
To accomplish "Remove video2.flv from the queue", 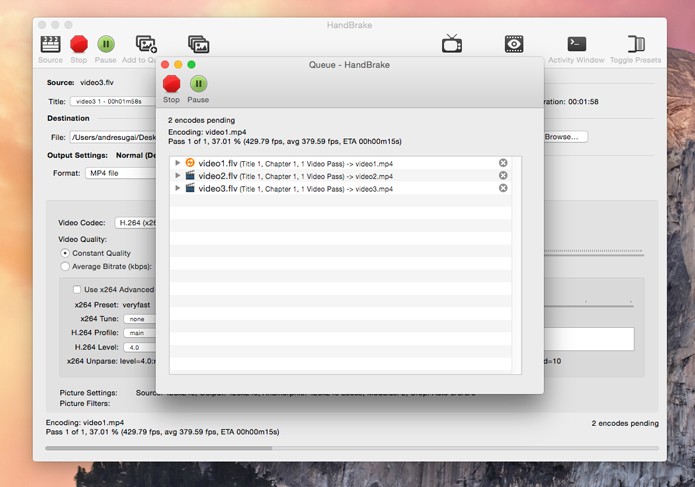I will (x=503, y=175).
